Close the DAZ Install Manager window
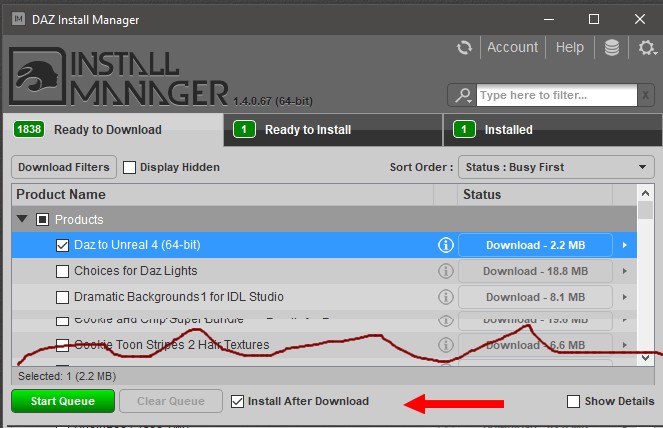Image resolution: width=663 pixels, height=428 pixels. pos(639,19)
